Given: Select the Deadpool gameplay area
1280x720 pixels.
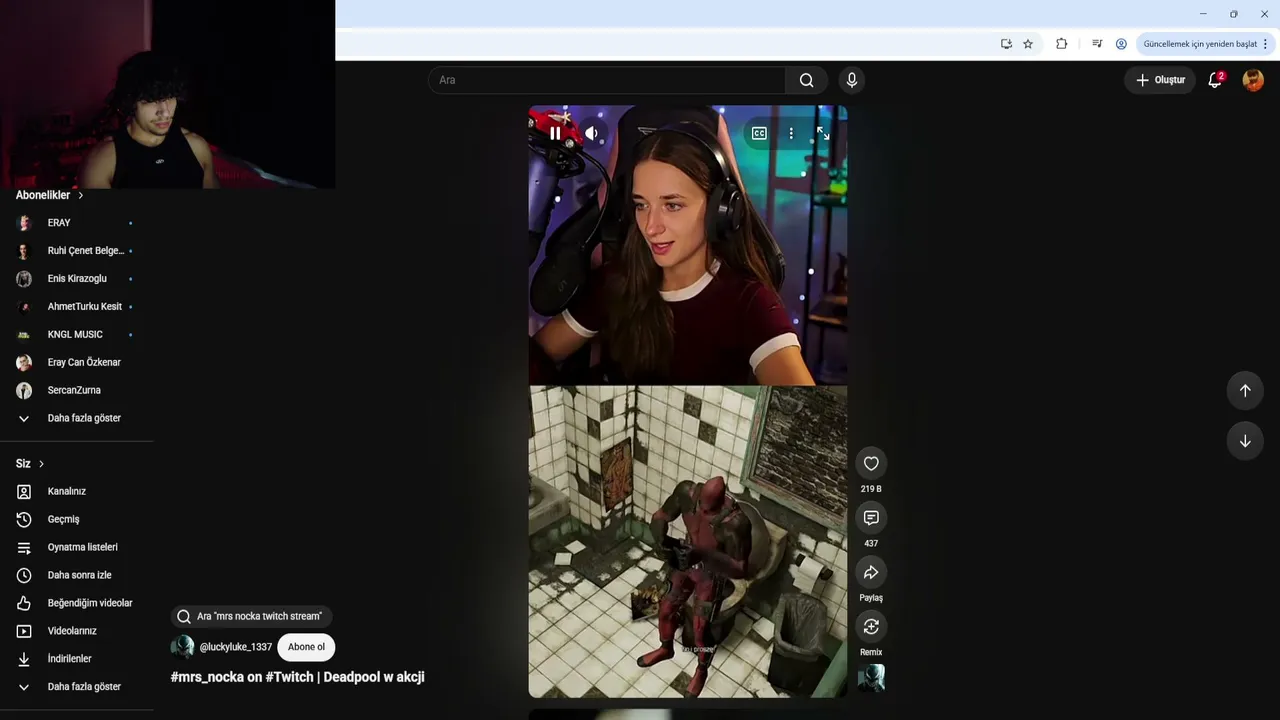Looking at the screenshot, I should click(688, 541).
